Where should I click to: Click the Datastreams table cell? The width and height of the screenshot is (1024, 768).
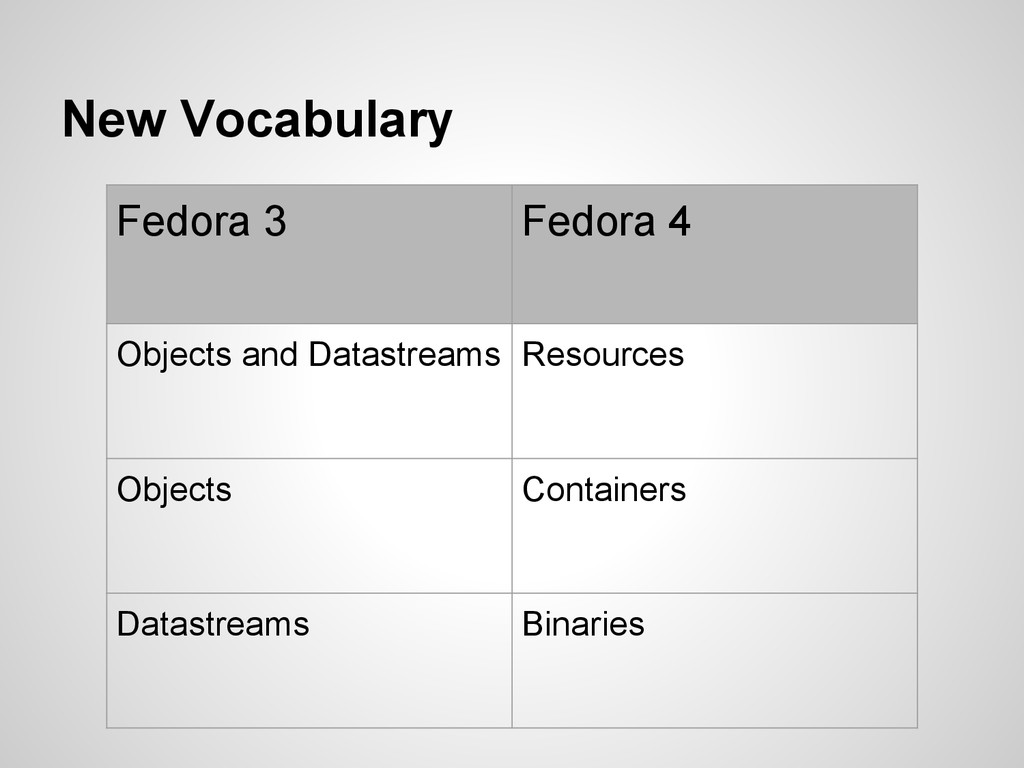310,660
